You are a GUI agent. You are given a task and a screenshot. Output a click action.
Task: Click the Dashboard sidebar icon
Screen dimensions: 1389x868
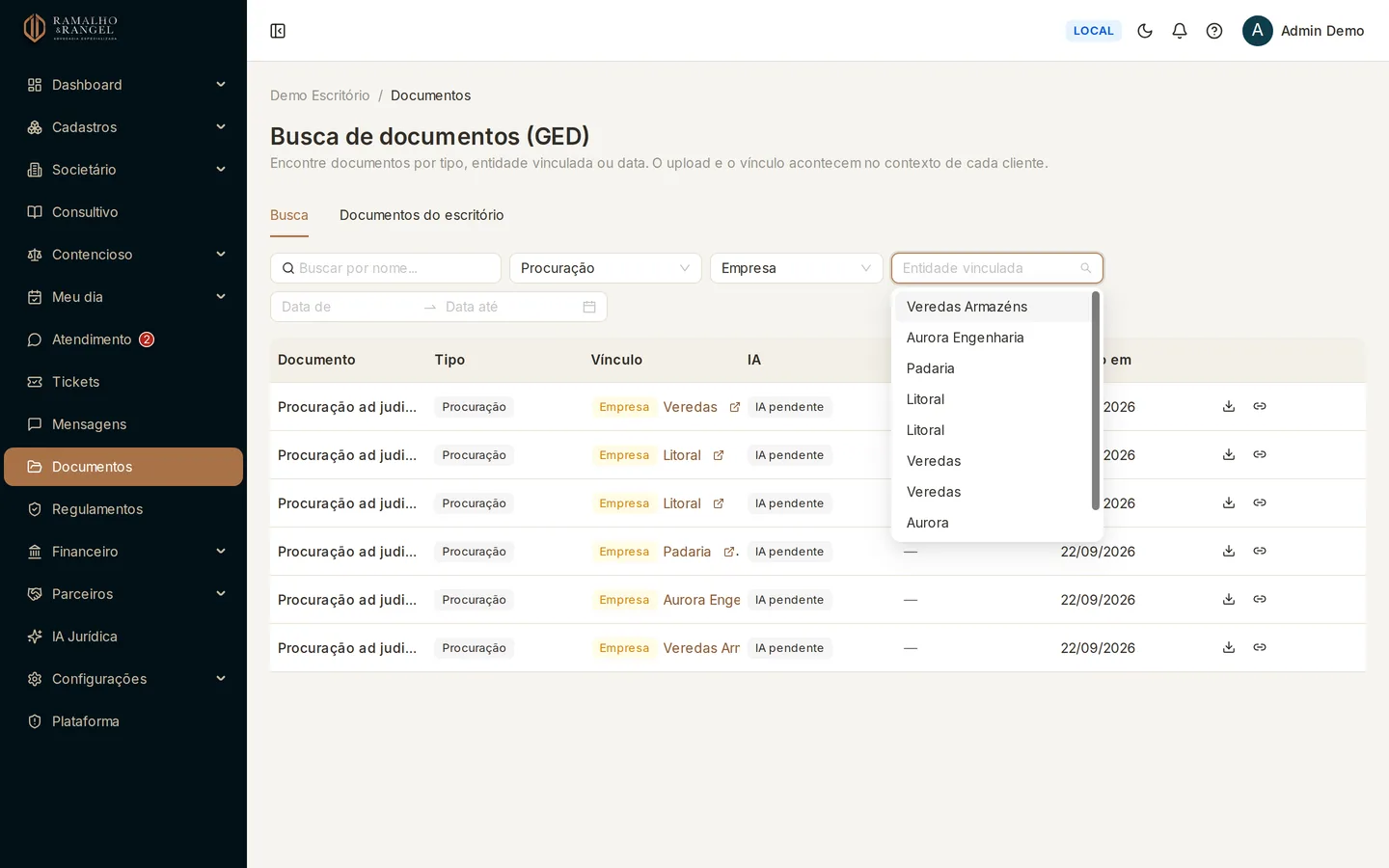pyautogui.click(x=35, y=85)
